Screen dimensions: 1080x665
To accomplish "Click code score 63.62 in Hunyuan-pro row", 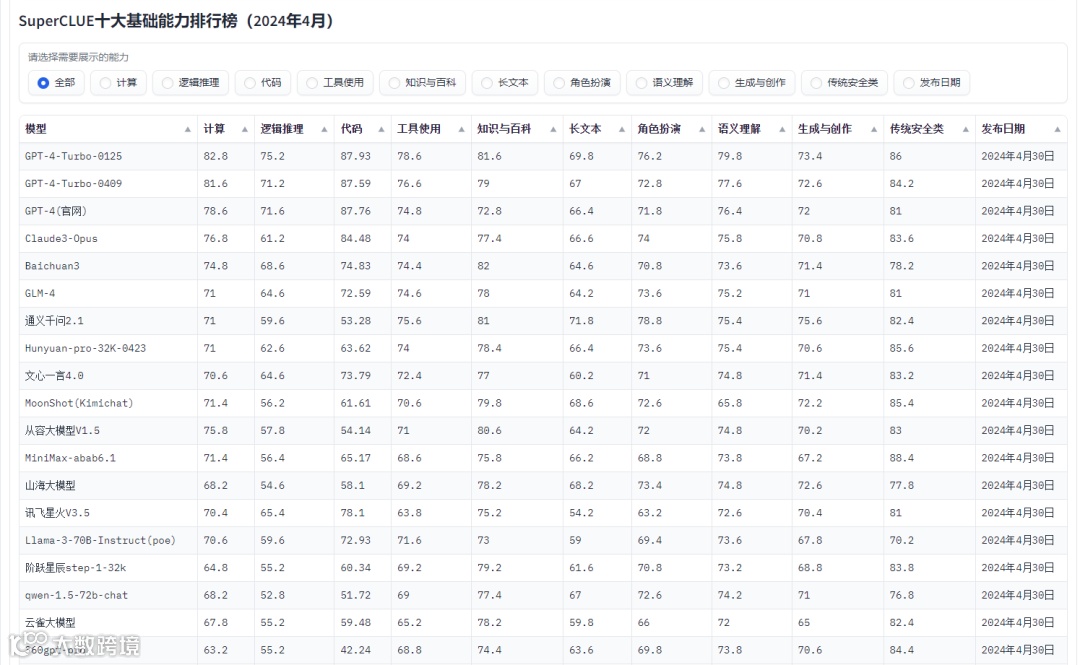I will (x=355, y=349).
